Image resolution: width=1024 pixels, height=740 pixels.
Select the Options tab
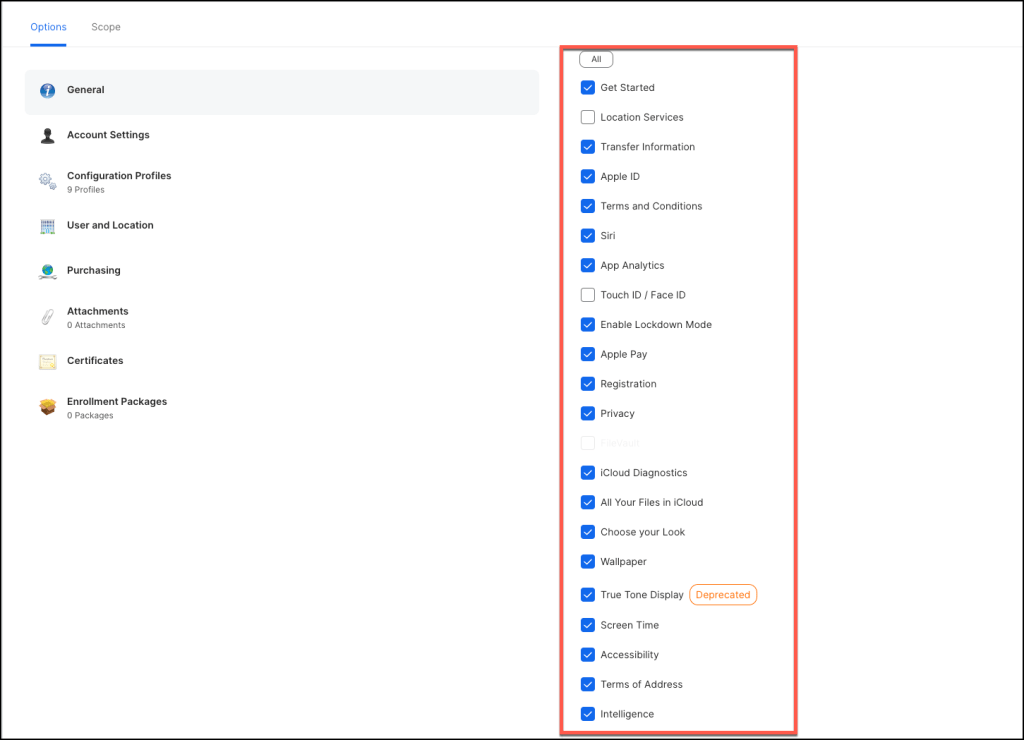click(x=48, y=27)
